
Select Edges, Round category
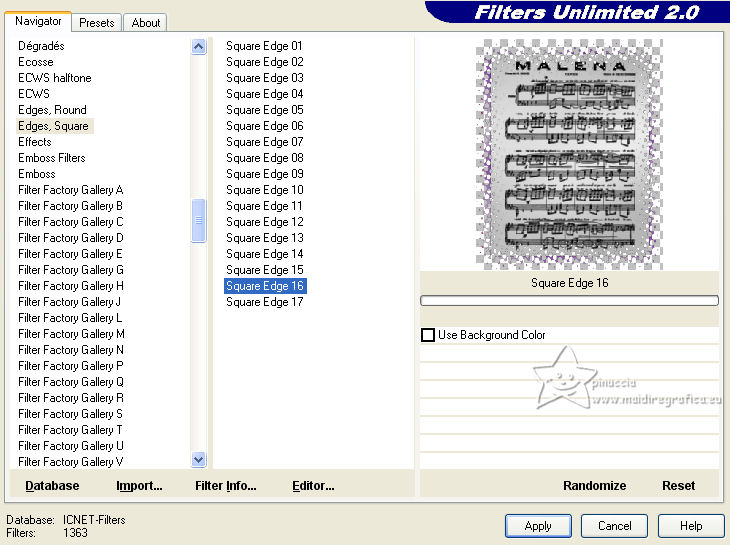(x=52, y=110)
